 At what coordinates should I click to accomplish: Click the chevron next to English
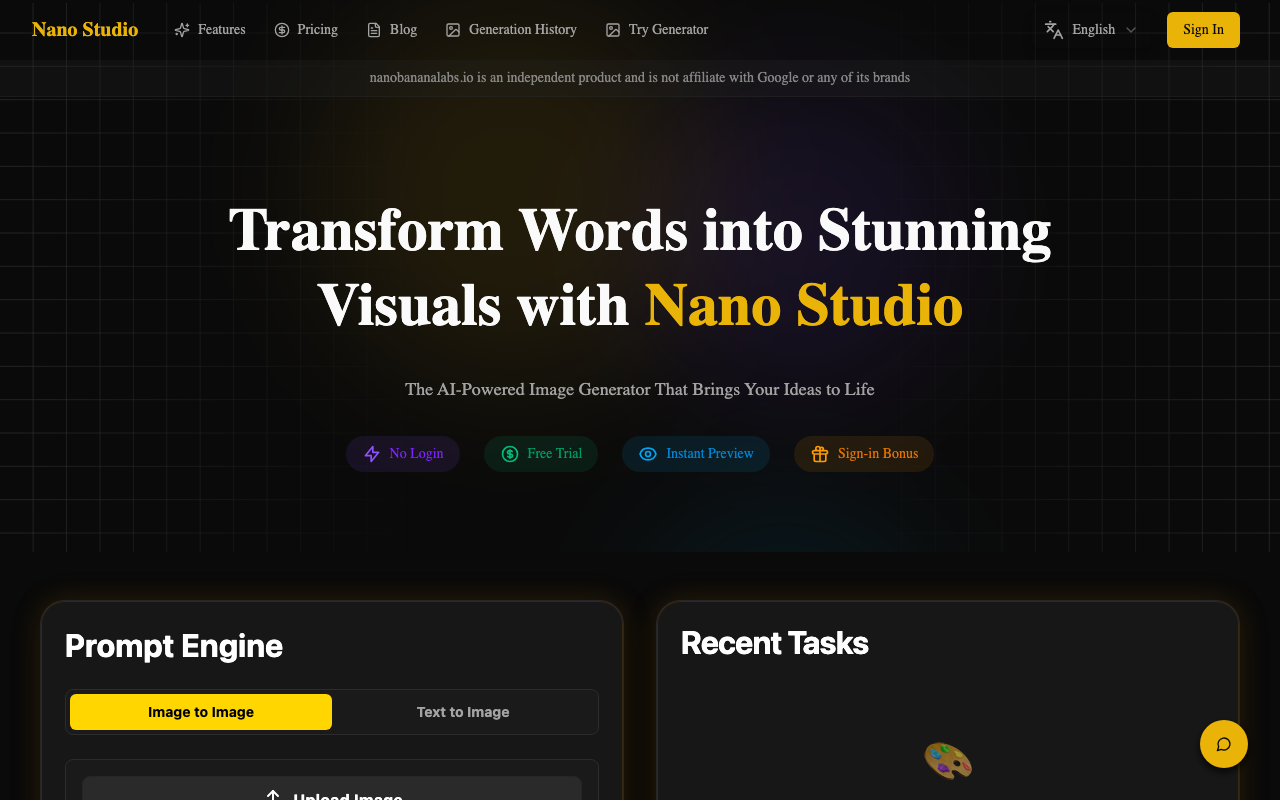point(1131,30)
